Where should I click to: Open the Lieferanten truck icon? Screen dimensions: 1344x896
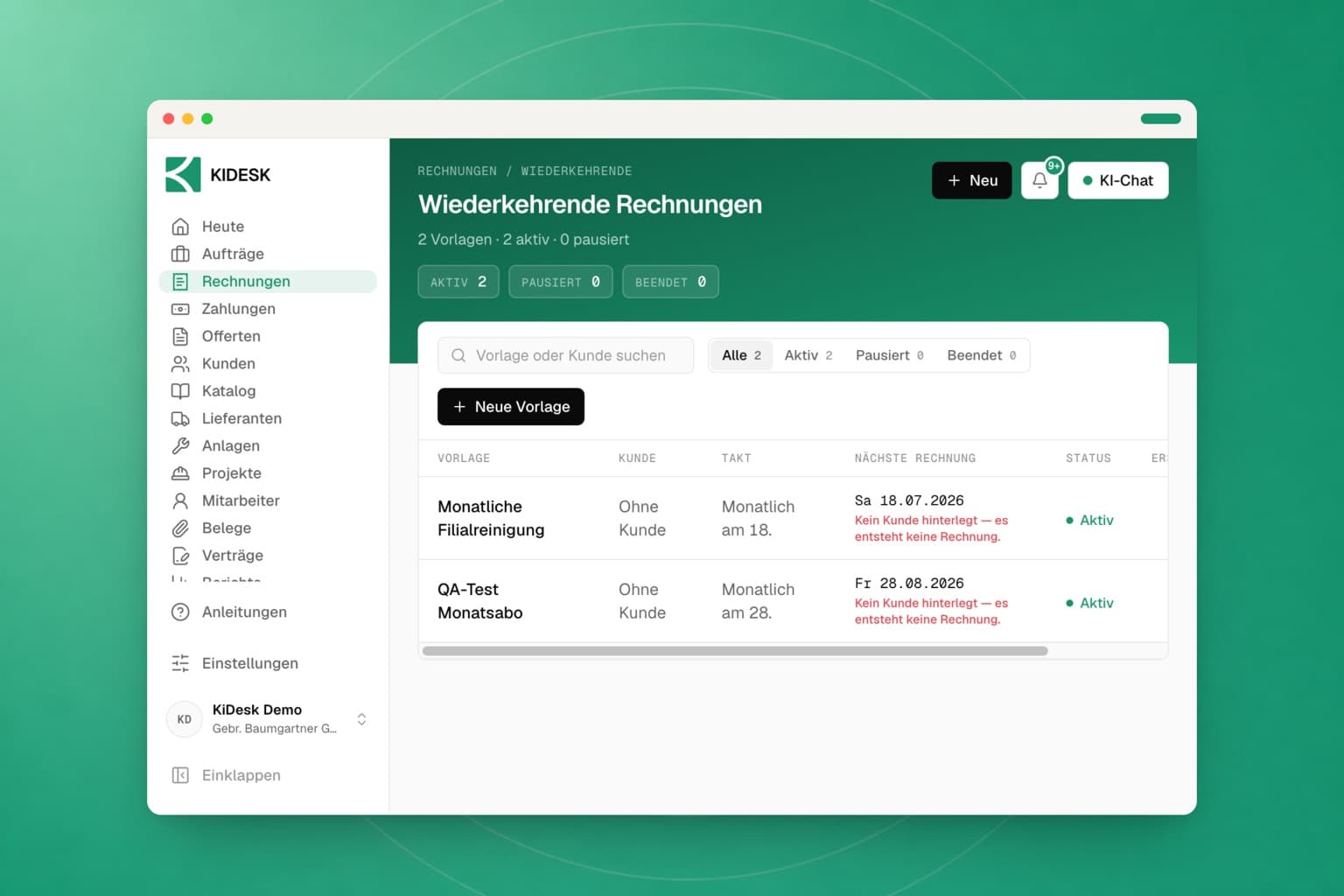pyautogui.click(x=180, y=418)
